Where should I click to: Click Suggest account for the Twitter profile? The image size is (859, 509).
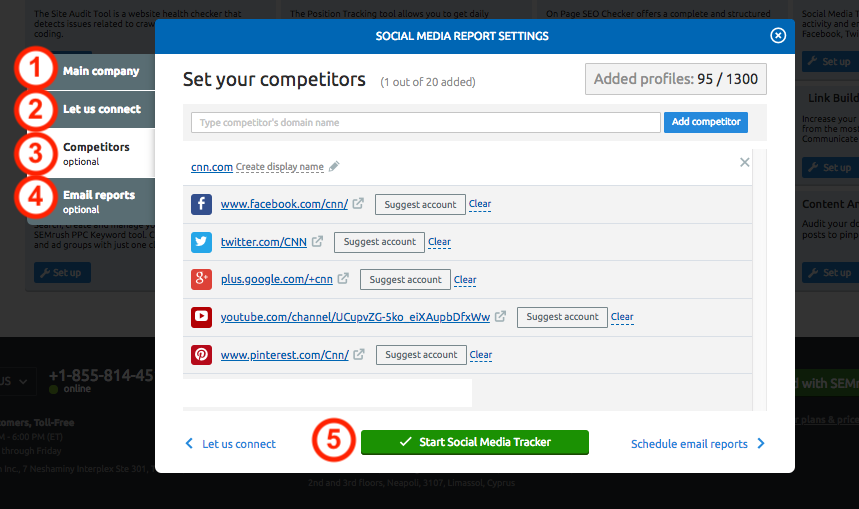click(379, 242)
